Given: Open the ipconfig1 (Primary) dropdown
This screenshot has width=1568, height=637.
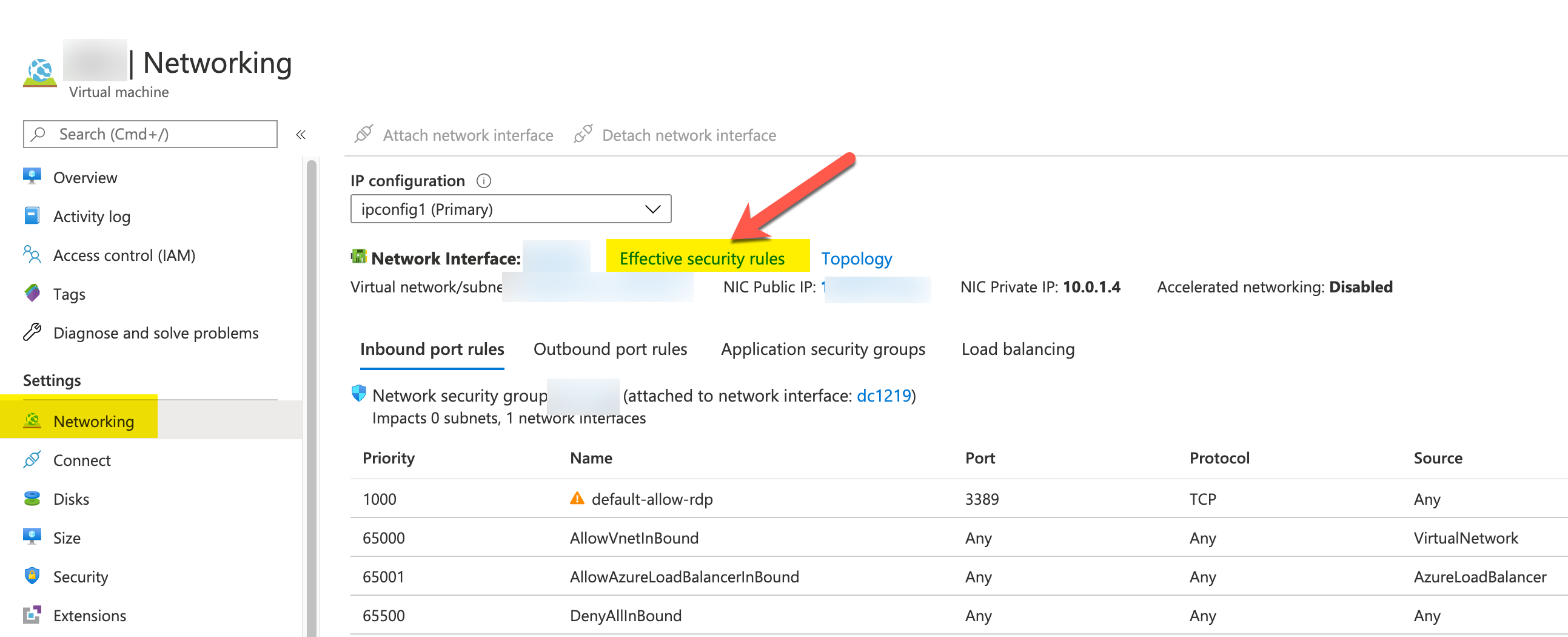Looking at the screenshot, I should pyautogui.click(x=511, y=209).
